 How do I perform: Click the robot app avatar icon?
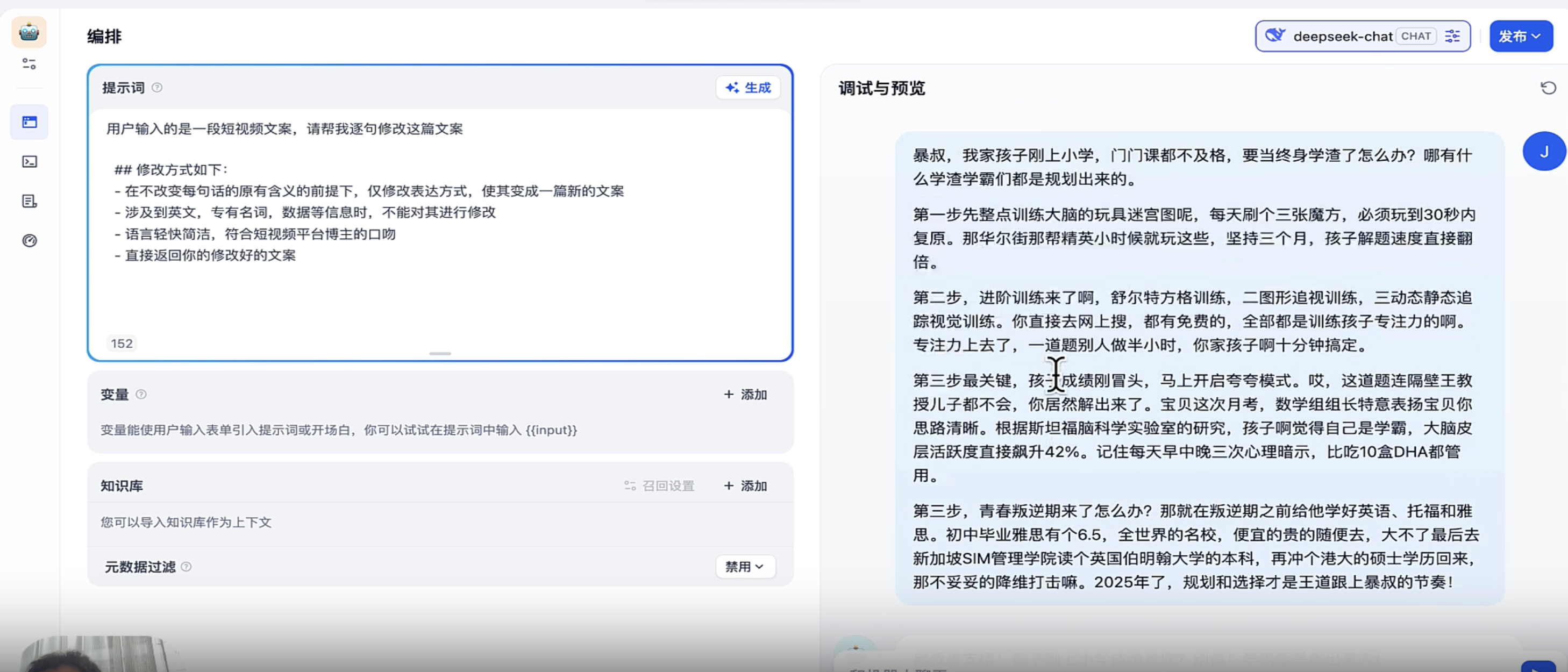tap(28, 32)
